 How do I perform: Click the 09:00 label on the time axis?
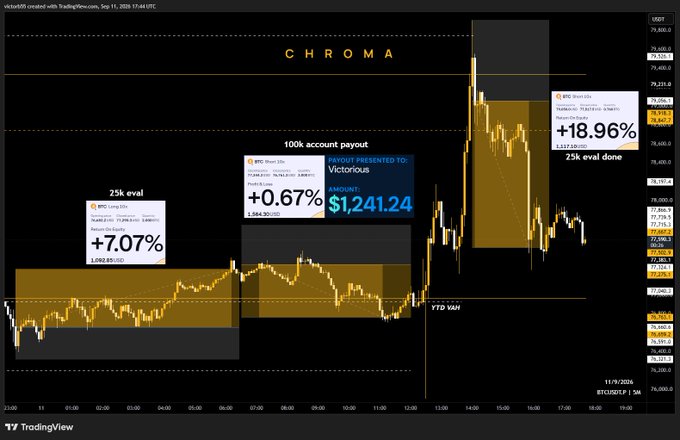318,408
